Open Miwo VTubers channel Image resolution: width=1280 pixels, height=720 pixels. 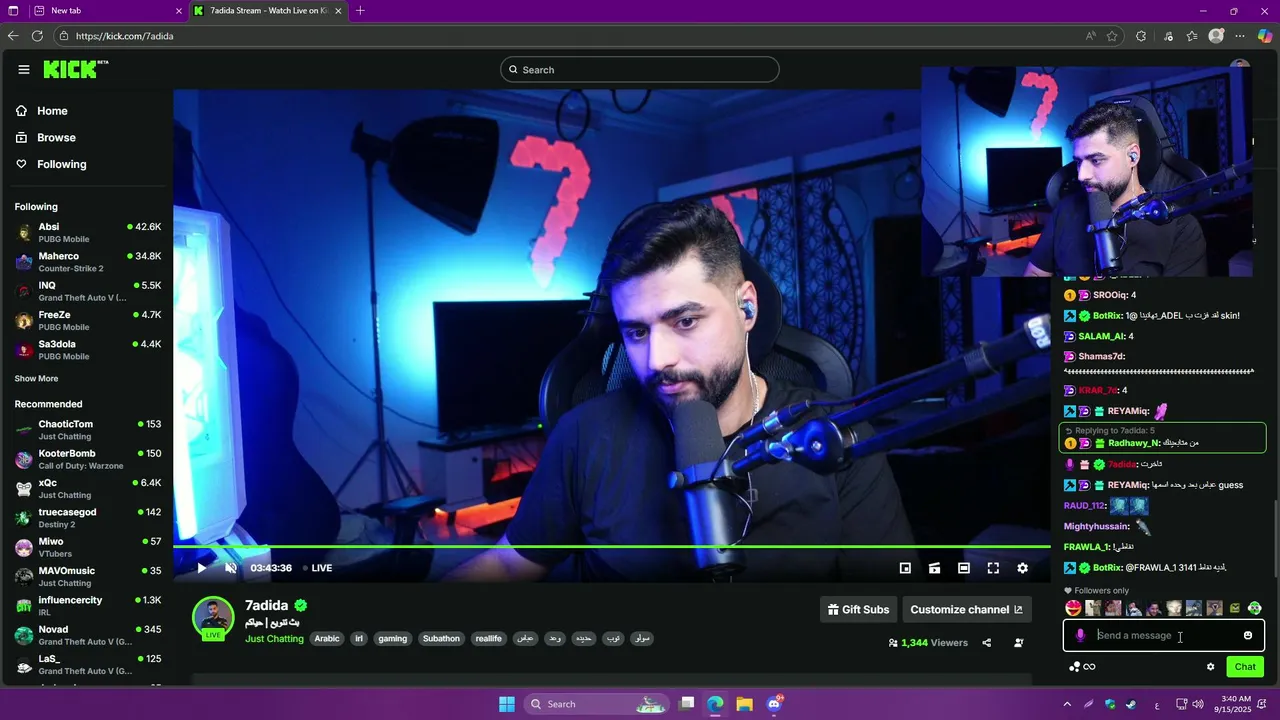(x=88, y=547)
